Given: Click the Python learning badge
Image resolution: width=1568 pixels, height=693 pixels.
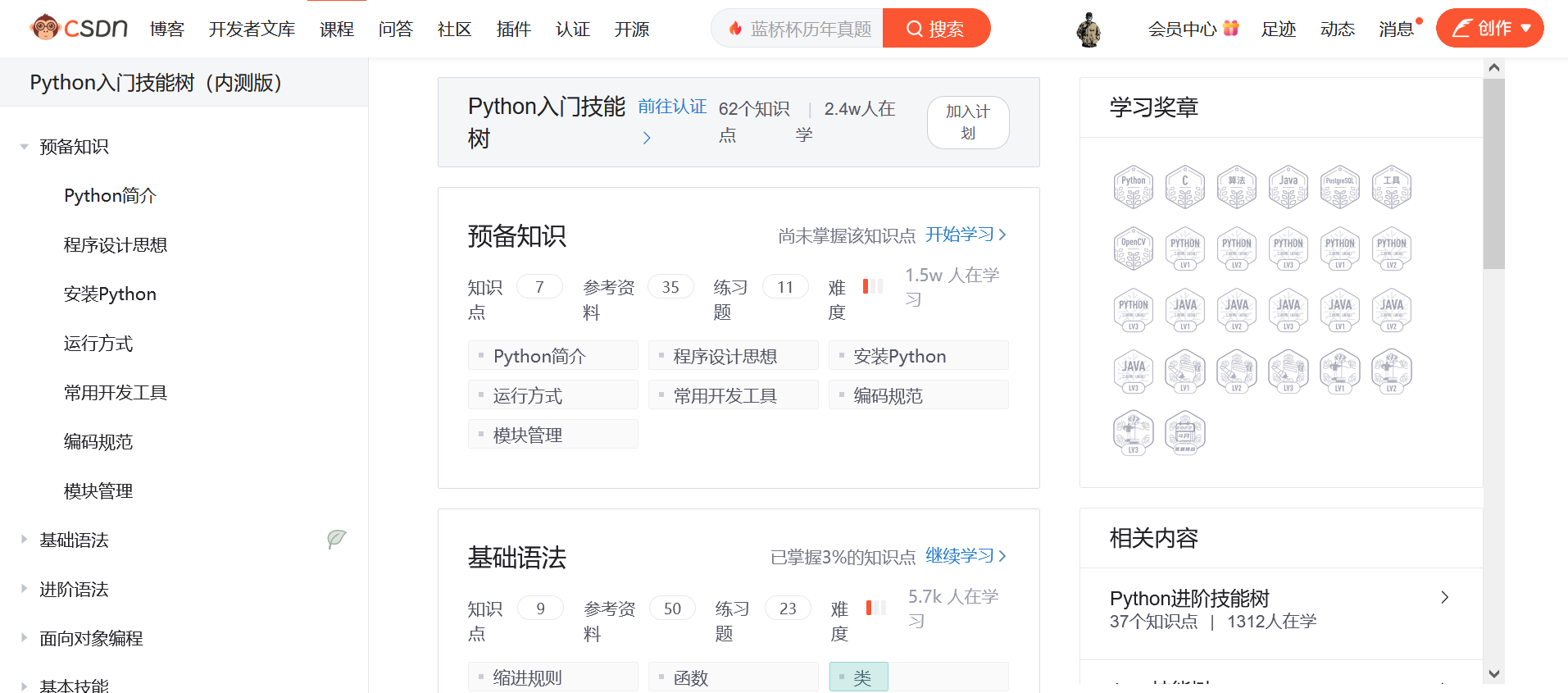Looking at the screenshot, I should 1134,187.
